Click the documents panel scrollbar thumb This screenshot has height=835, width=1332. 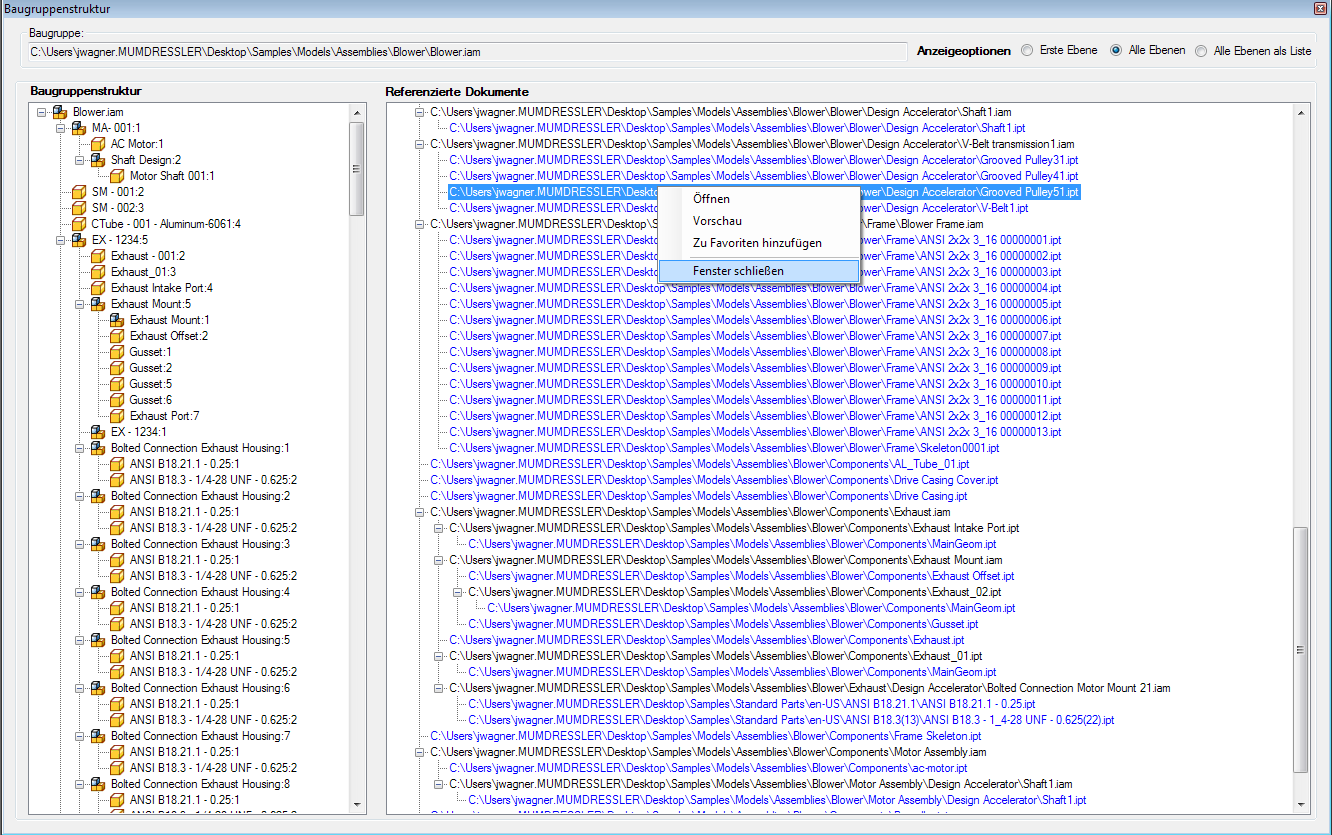(1301, 650)
